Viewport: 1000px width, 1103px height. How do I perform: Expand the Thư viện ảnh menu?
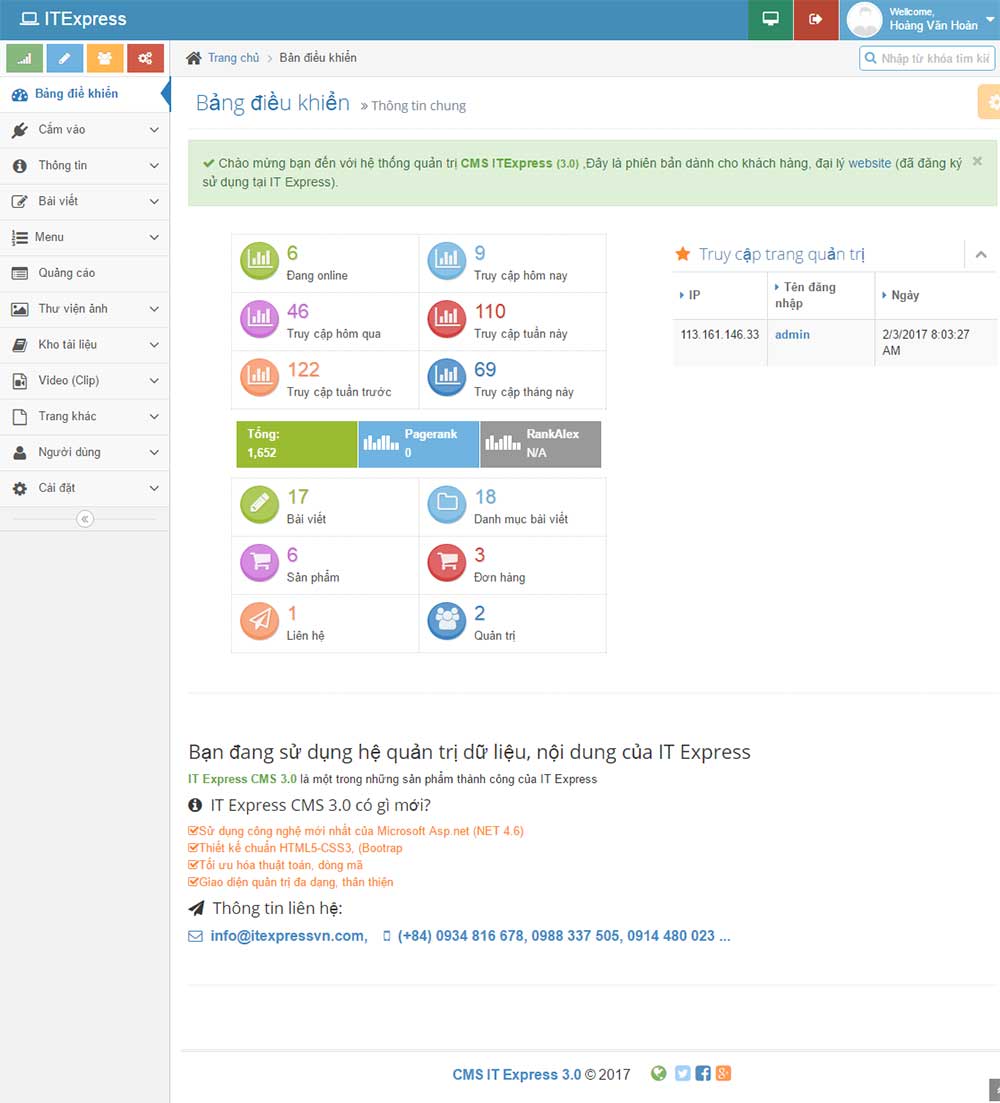pos(84,309)
